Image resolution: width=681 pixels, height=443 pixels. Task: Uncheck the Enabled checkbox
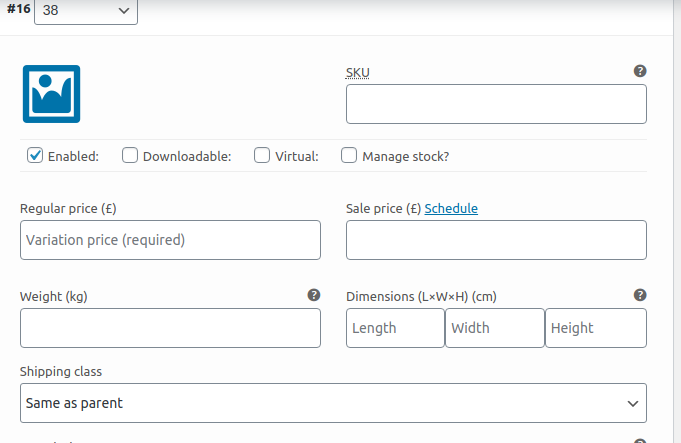(35, 155)
